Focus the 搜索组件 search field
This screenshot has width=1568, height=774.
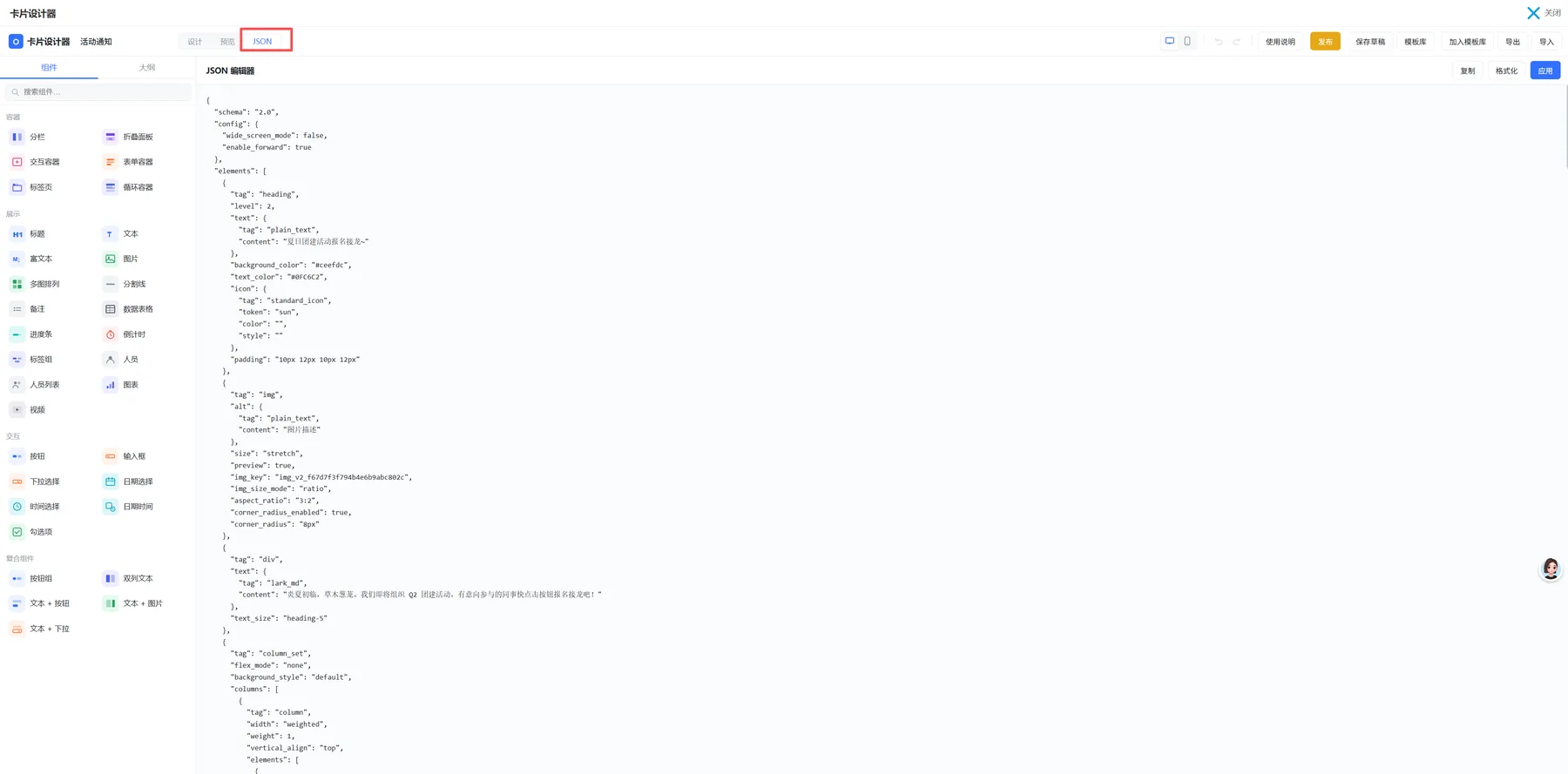pos(98,91)
